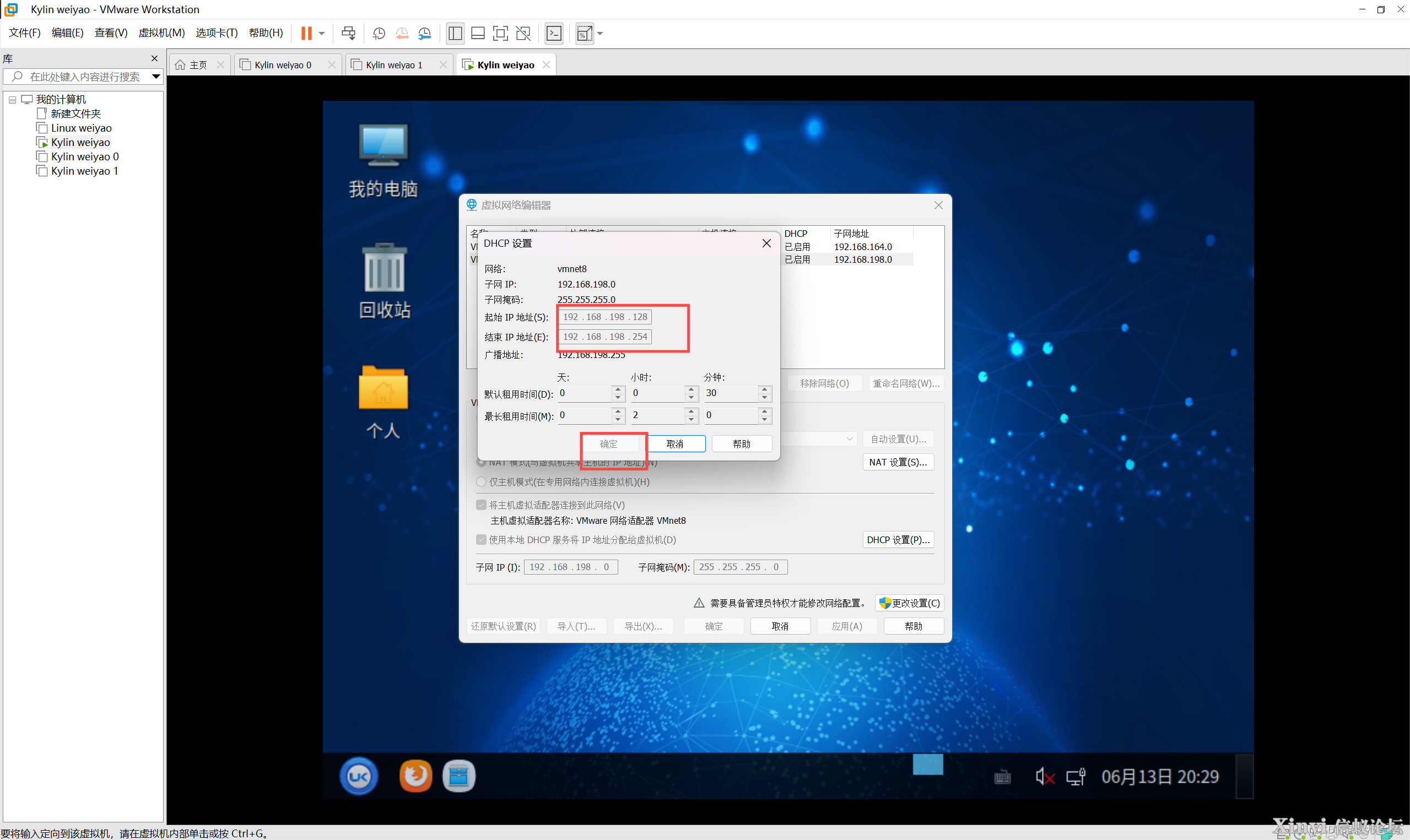Click 确定 in the DHCP 设置 dialog
The height and width of the screenshot is (840, 1410).
[608, 444]
